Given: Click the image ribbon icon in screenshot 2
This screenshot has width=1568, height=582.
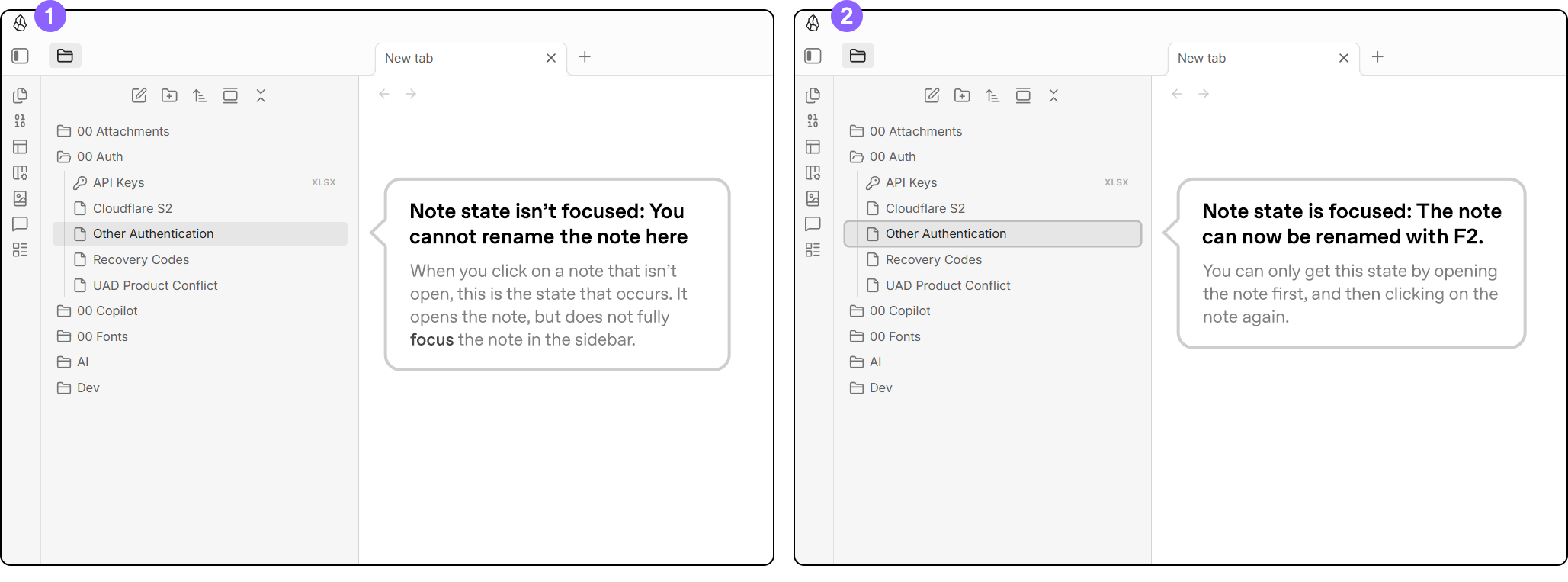Looking at the screenshot, I should [x=813, y=198].
